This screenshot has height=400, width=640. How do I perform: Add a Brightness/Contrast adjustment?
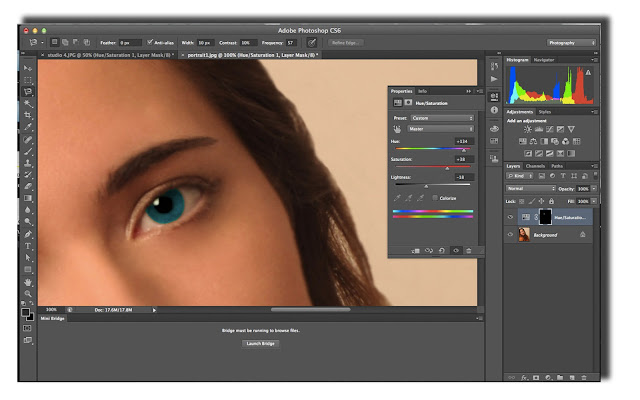click(528, 129)
